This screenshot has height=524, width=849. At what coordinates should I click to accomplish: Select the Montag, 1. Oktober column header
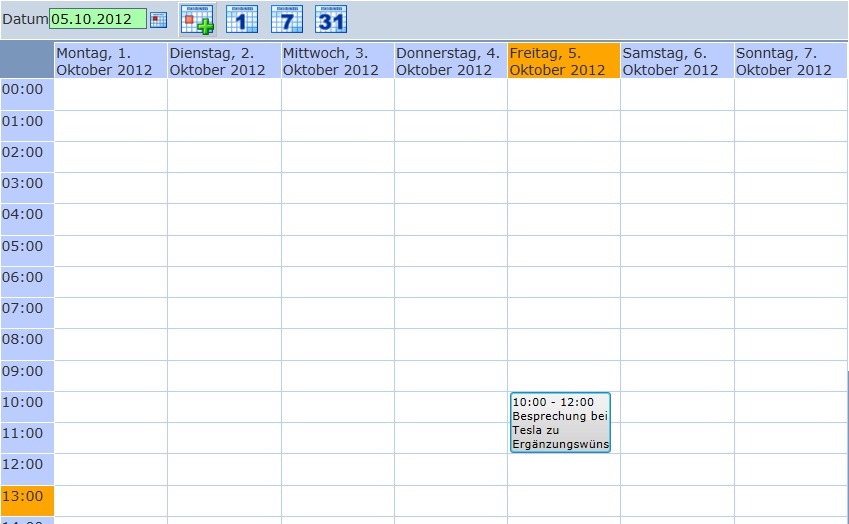110,61
